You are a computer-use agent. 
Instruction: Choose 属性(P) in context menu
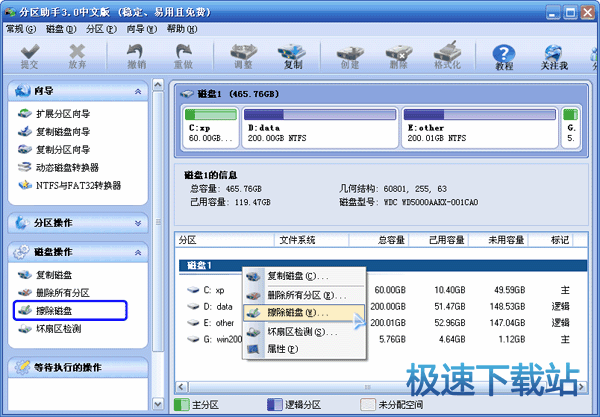click(304, 349)
